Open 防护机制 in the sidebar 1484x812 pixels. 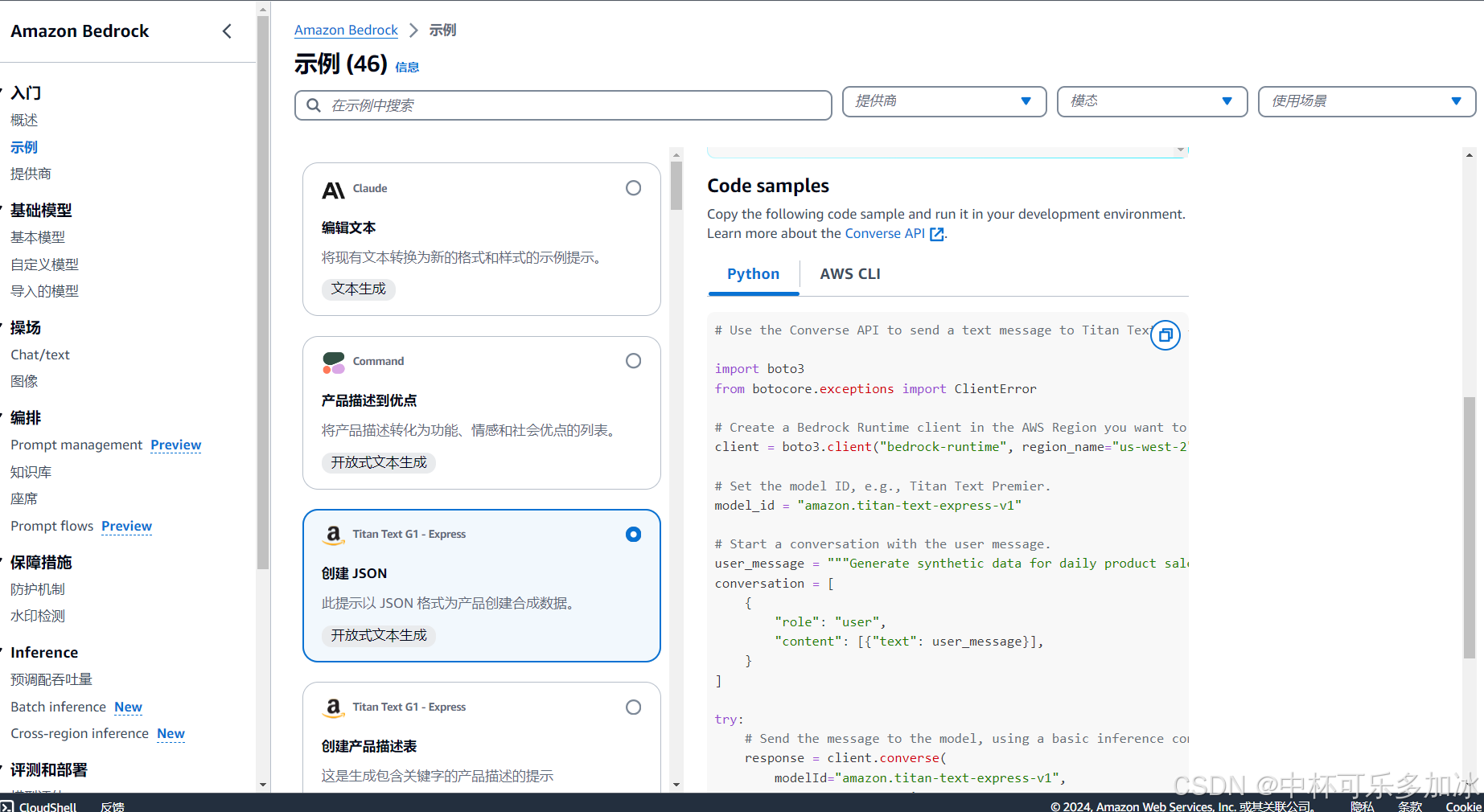tap(38, 589)
